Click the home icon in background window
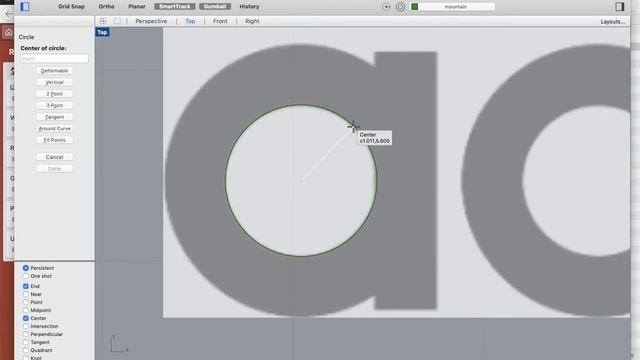This screenshot has width=640, height=360. tap(8, 32)
